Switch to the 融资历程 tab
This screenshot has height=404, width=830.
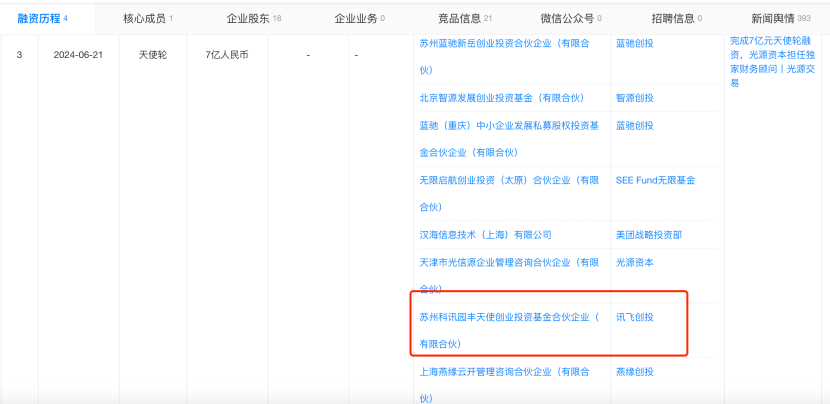tap(43, 19)
